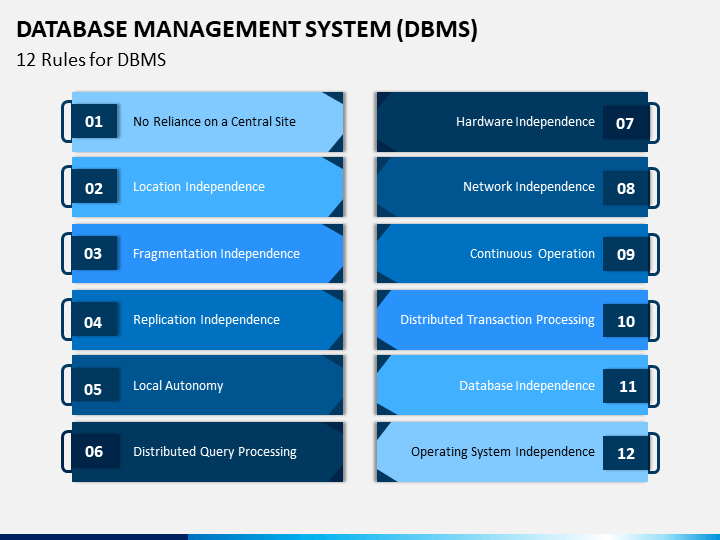Click the number box "07"

[x=625, y=123]
